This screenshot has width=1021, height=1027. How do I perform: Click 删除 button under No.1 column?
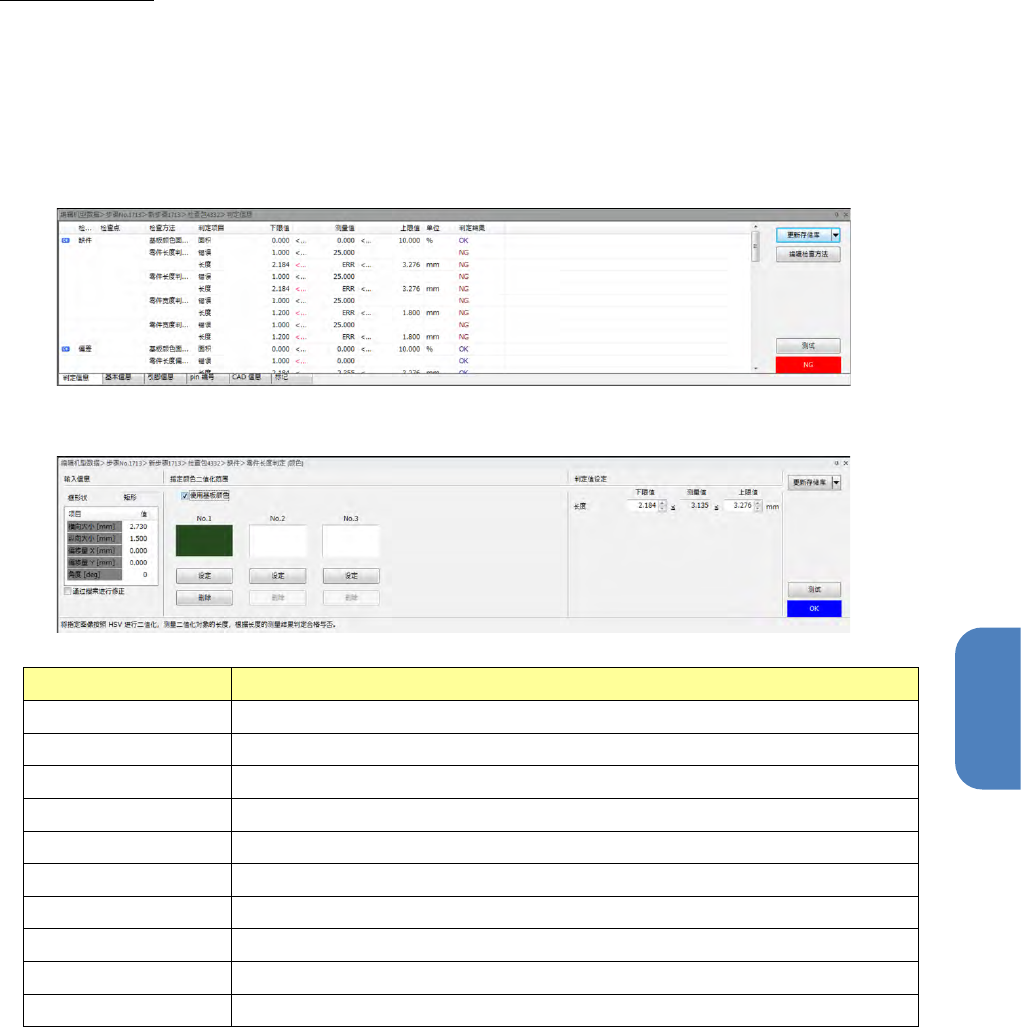204,598
